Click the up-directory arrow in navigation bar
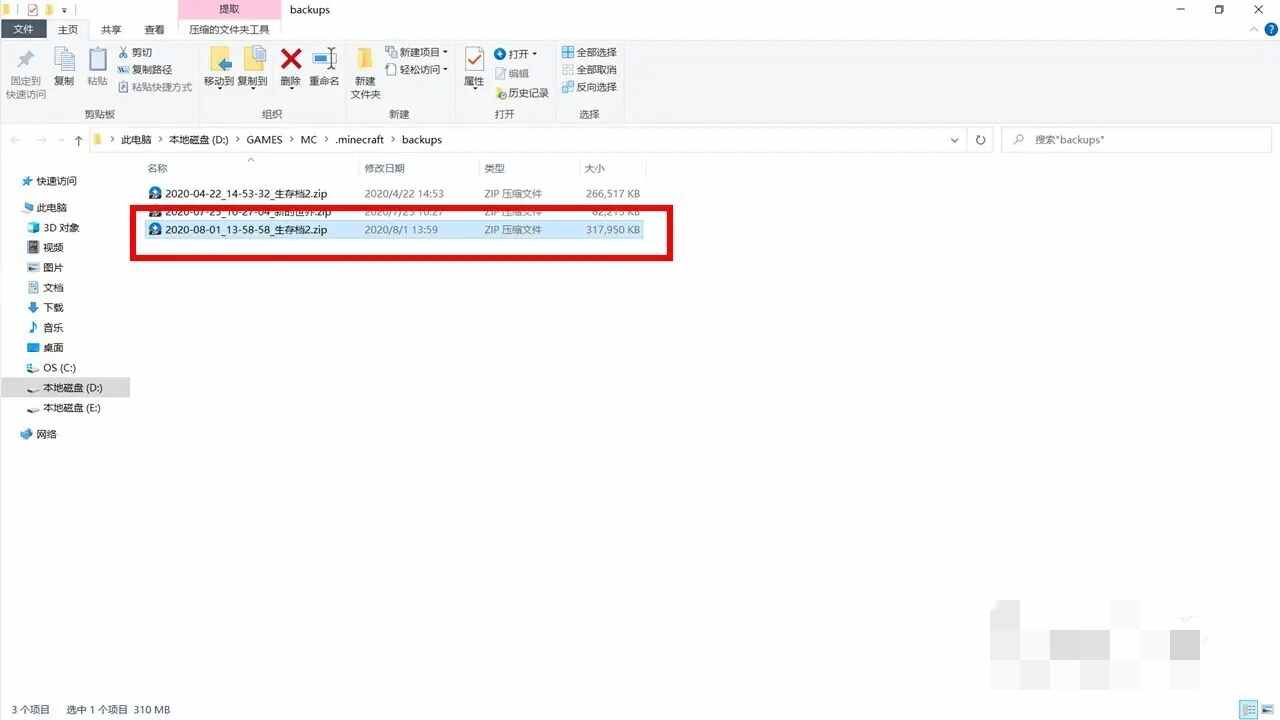The image size is (1280, 720). click(x=78, y=140)
